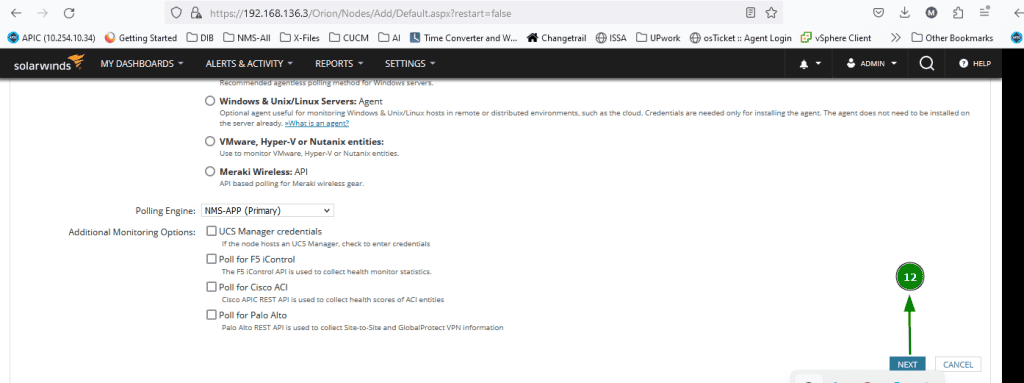Viewport: 1024px width, 383px height.
Task: Click the Next button
Action: point(907,365)
